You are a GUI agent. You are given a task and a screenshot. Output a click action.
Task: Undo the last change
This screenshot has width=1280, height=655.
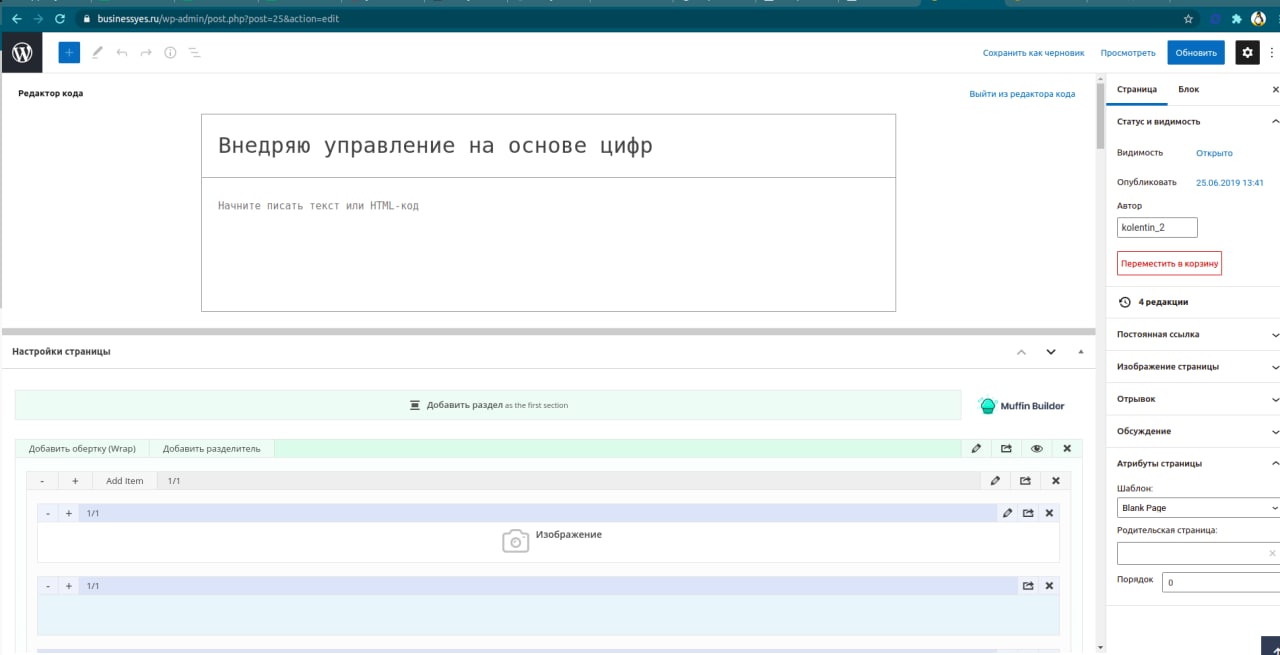coord(122,53)
